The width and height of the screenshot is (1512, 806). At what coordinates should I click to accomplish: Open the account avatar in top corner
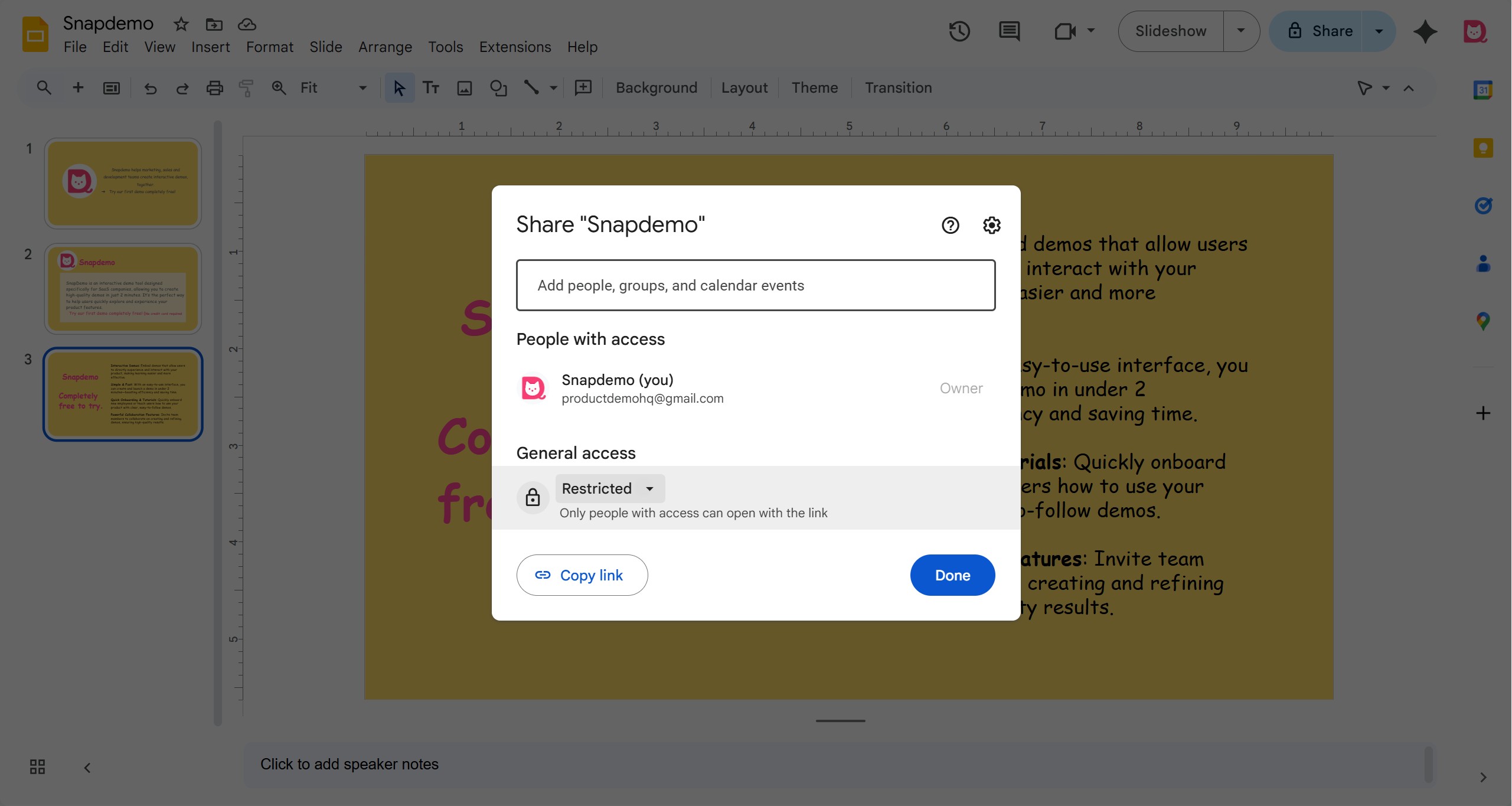pos(1475,31)
